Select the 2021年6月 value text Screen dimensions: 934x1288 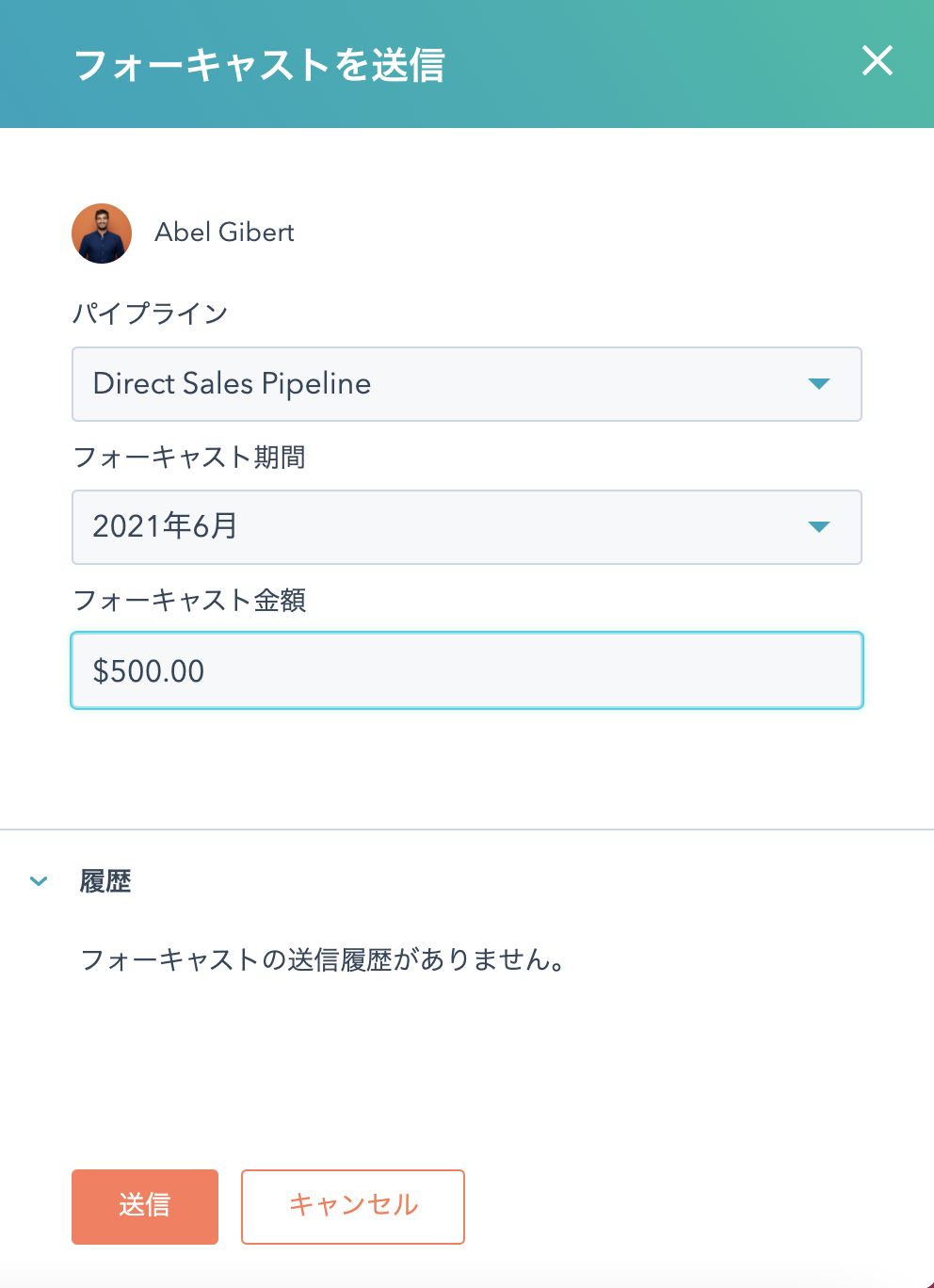tap(165, 526)
